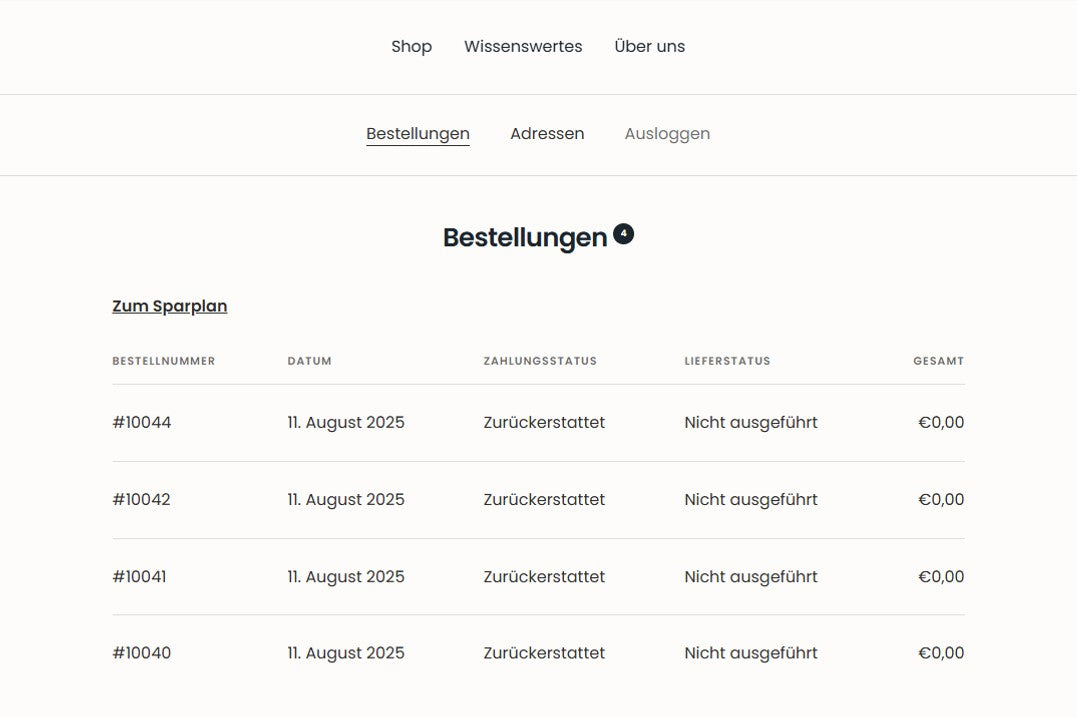Click the Gesamt column header
The width and height of the screenshot is (1077, 718).
coord(938,361)
